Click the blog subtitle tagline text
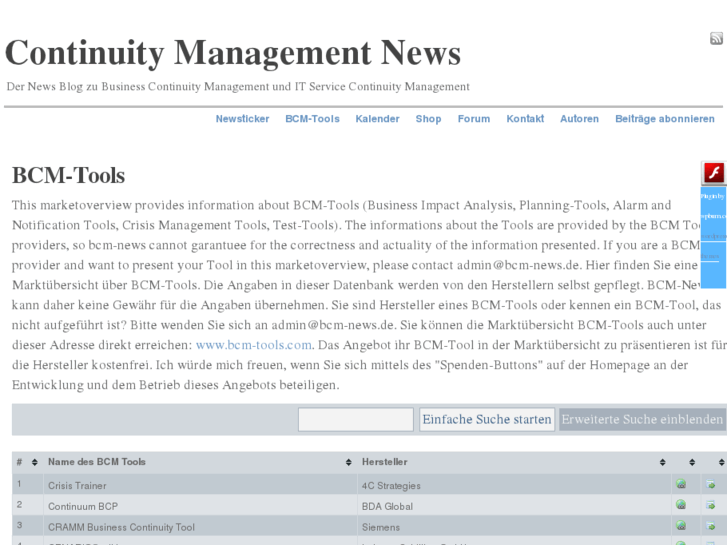 (238, 87)
